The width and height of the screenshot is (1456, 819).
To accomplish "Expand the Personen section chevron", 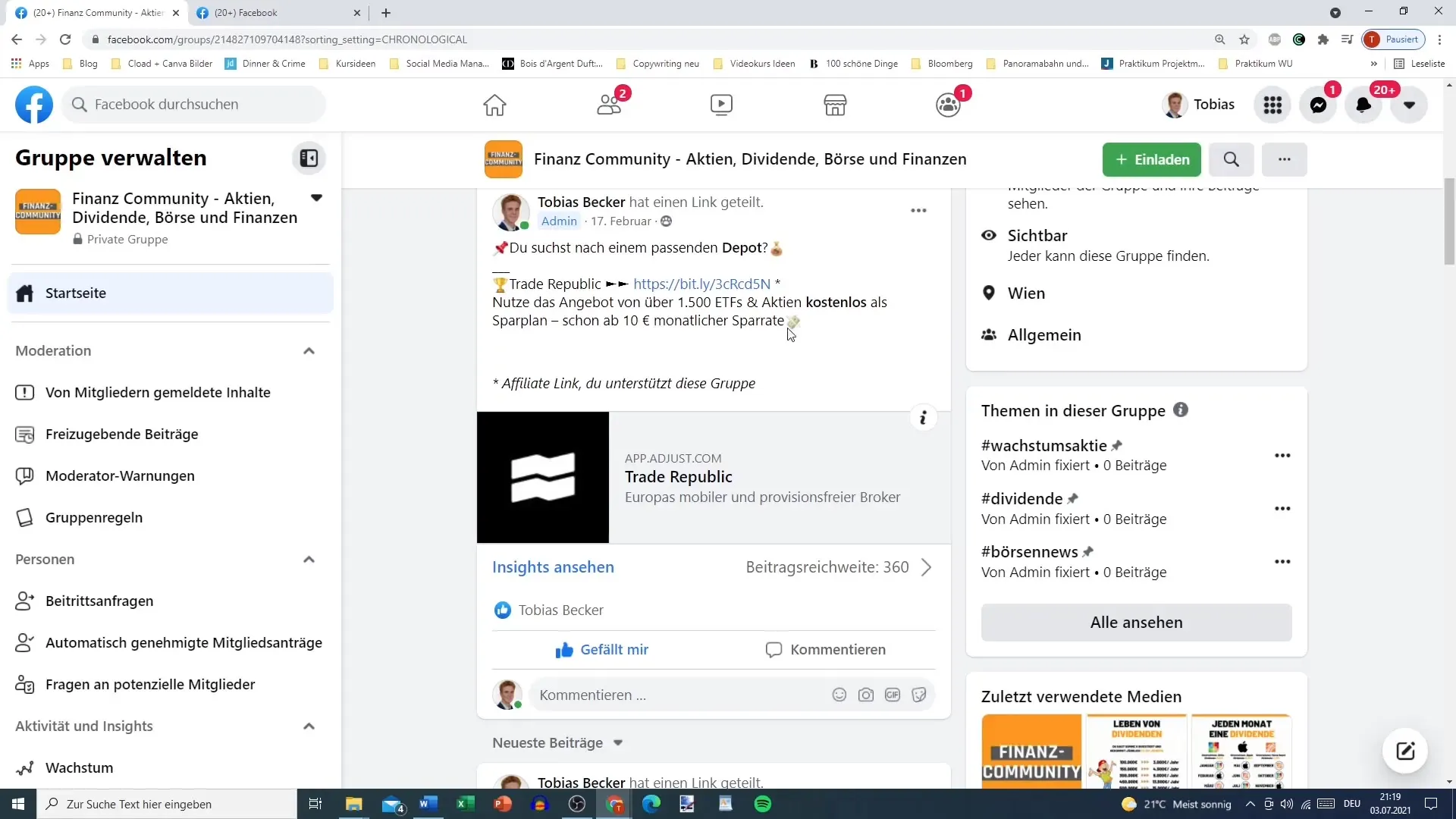I will click(x=309, y=559).
